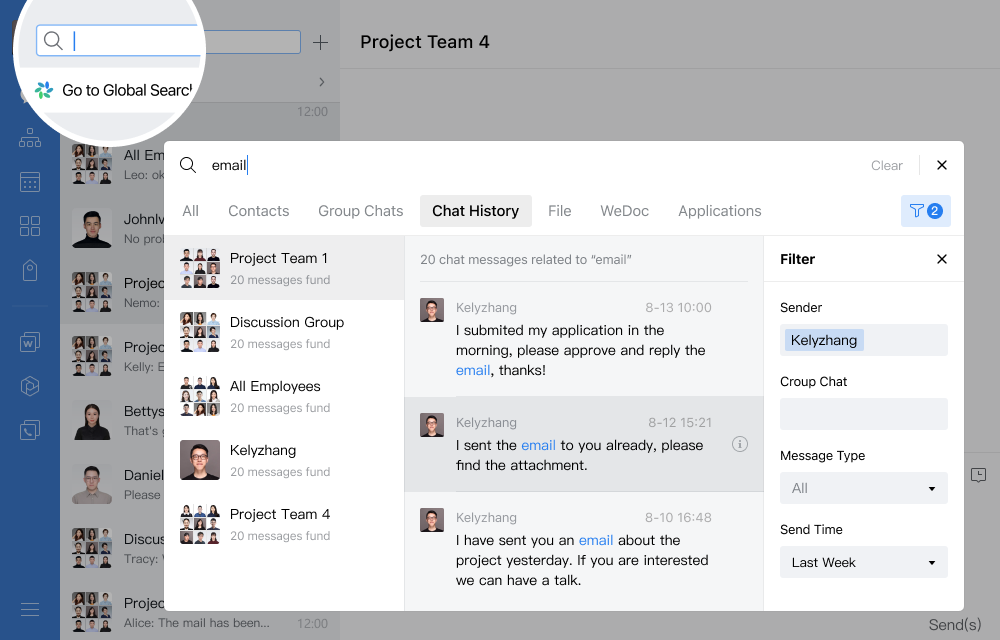Screen dimensions: 1000x640
Task: Select Project Team 4 search result
Action: (284, 524)
